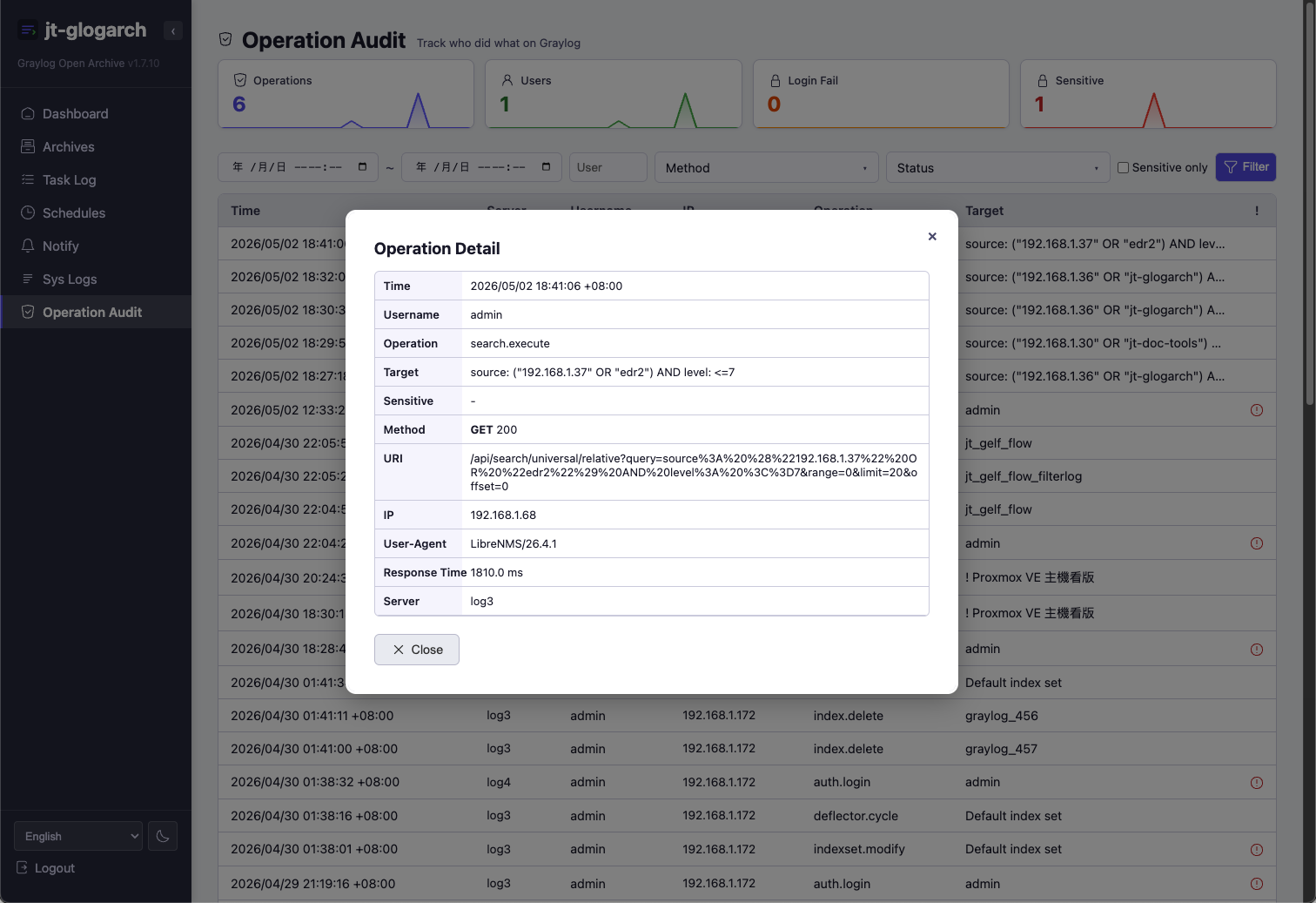
Task: Click the Operations stat card icon
Action: 240,80
